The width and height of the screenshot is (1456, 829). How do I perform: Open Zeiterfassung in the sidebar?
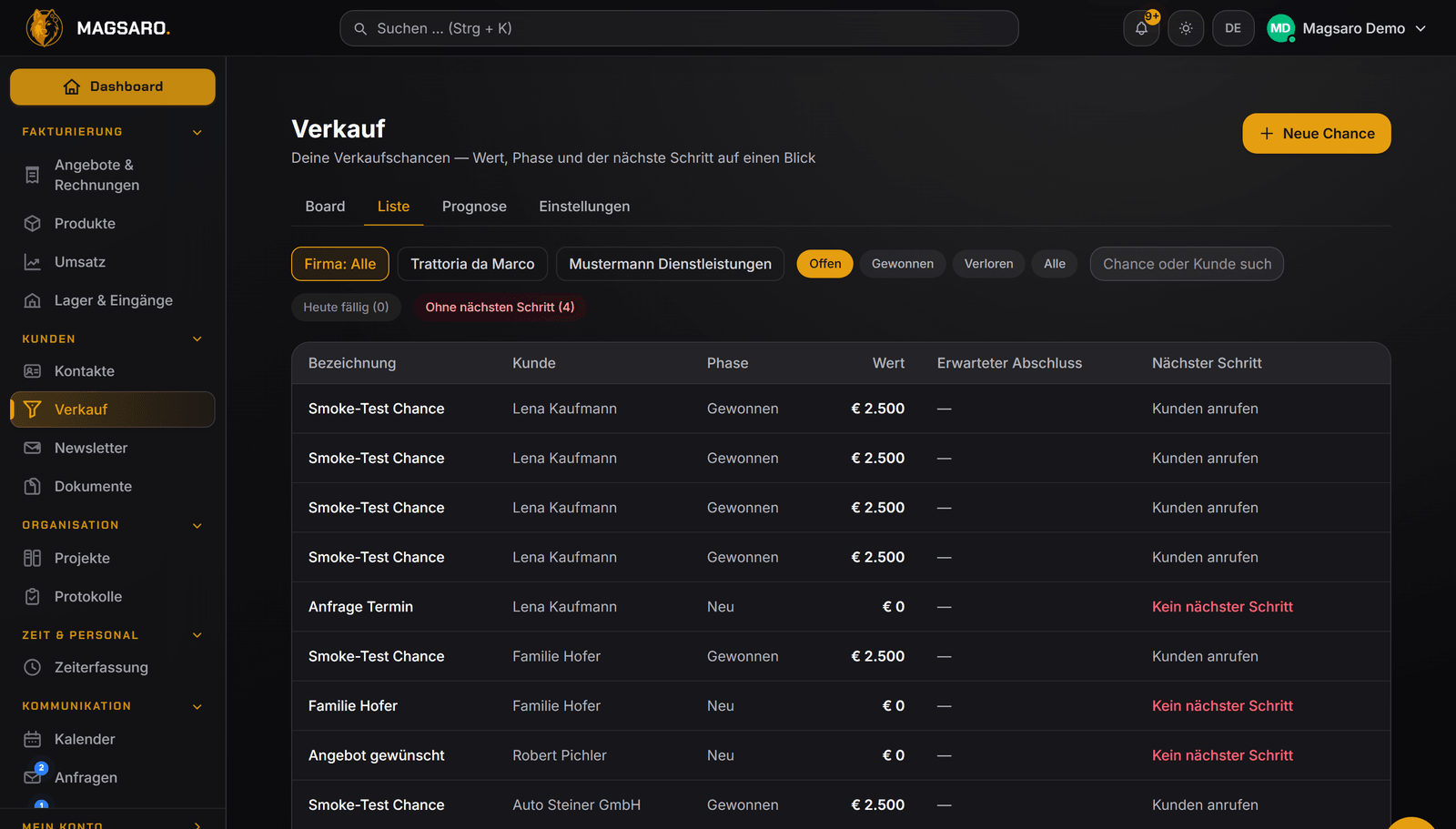click(113, 667)
